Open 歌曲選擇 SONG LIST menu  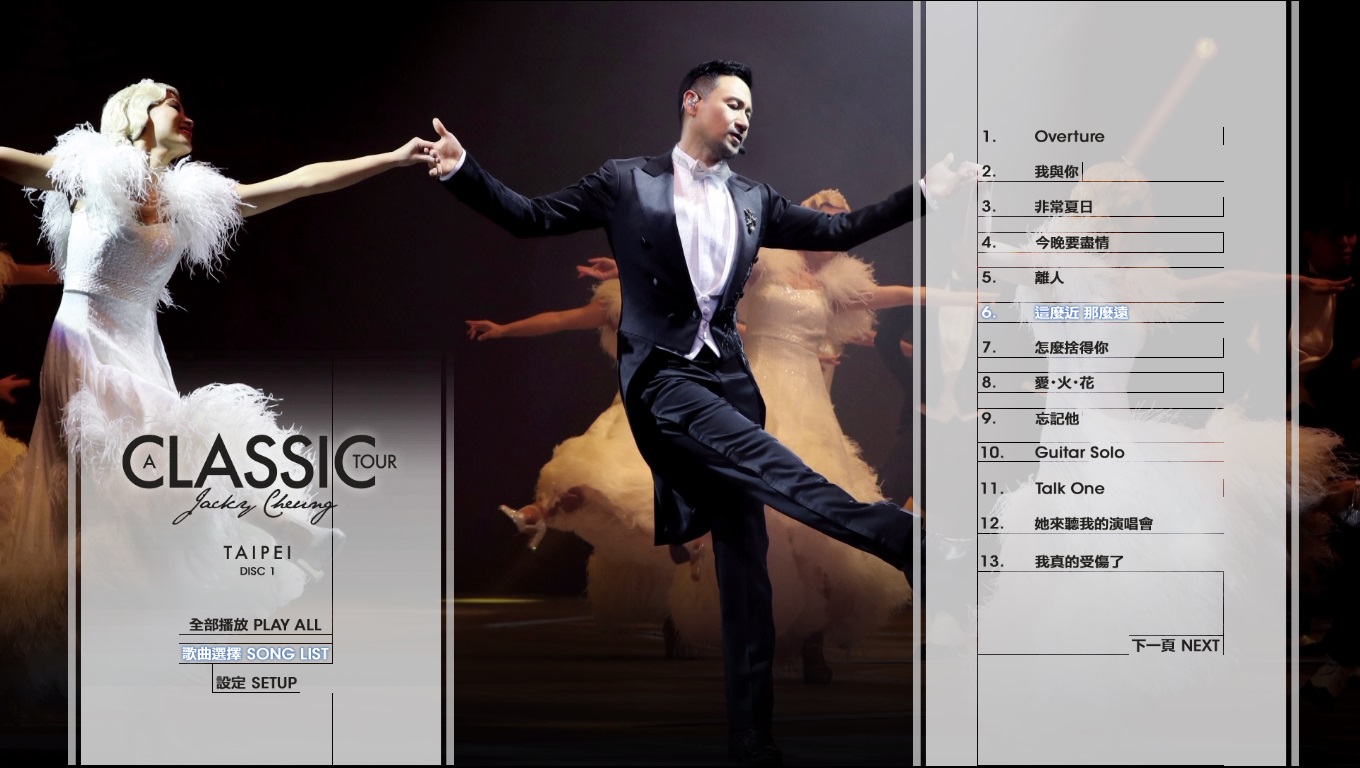(255, 654)
